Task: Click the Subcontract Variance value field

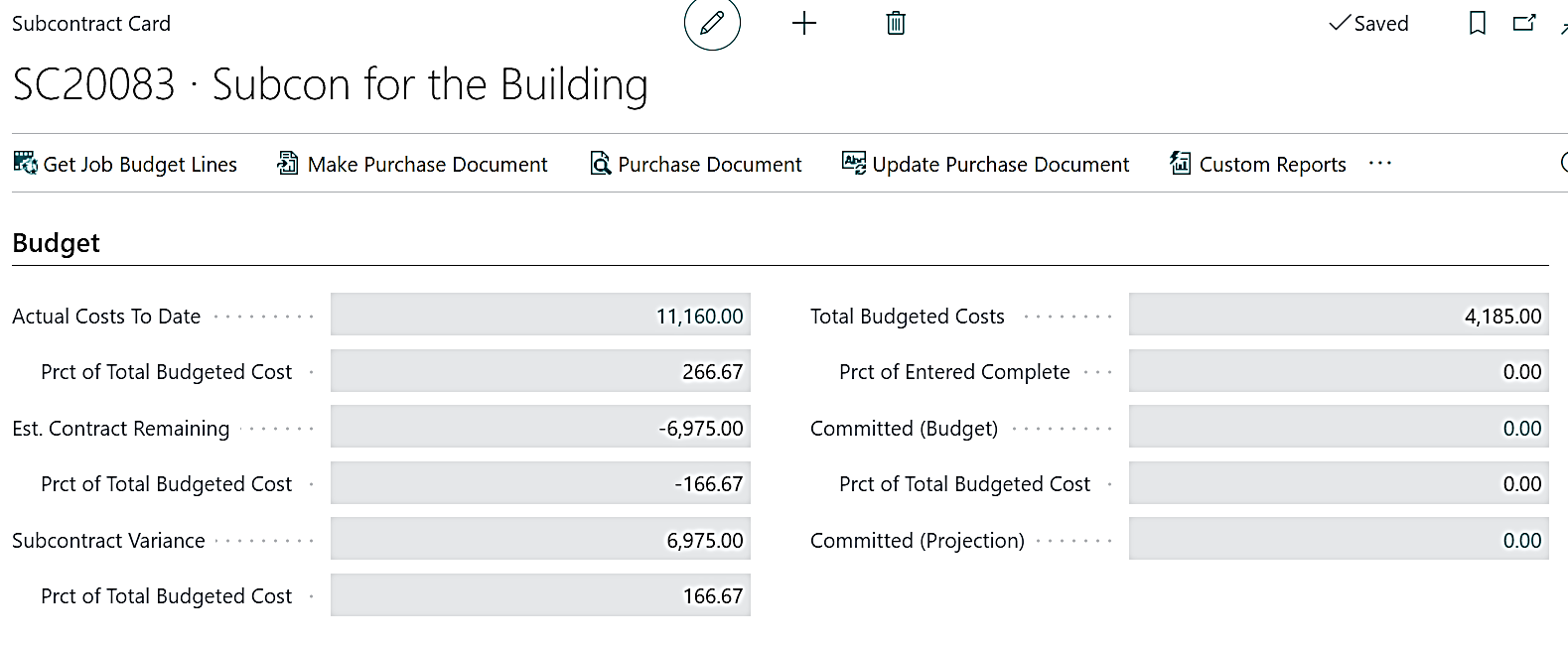Action: 540,541
